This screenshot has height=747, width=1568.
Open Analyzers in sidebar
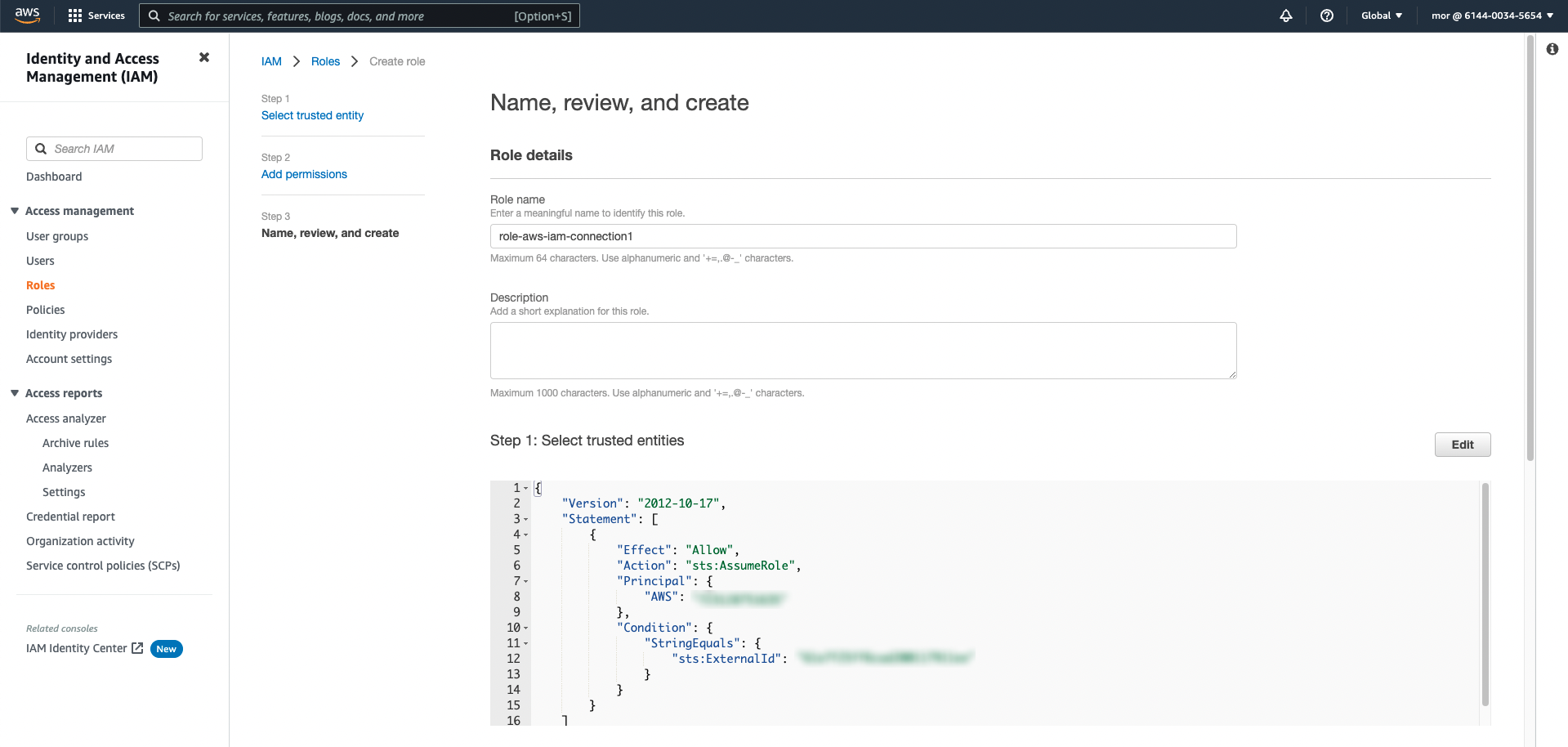pyautogui.click(x=67, y=467)
